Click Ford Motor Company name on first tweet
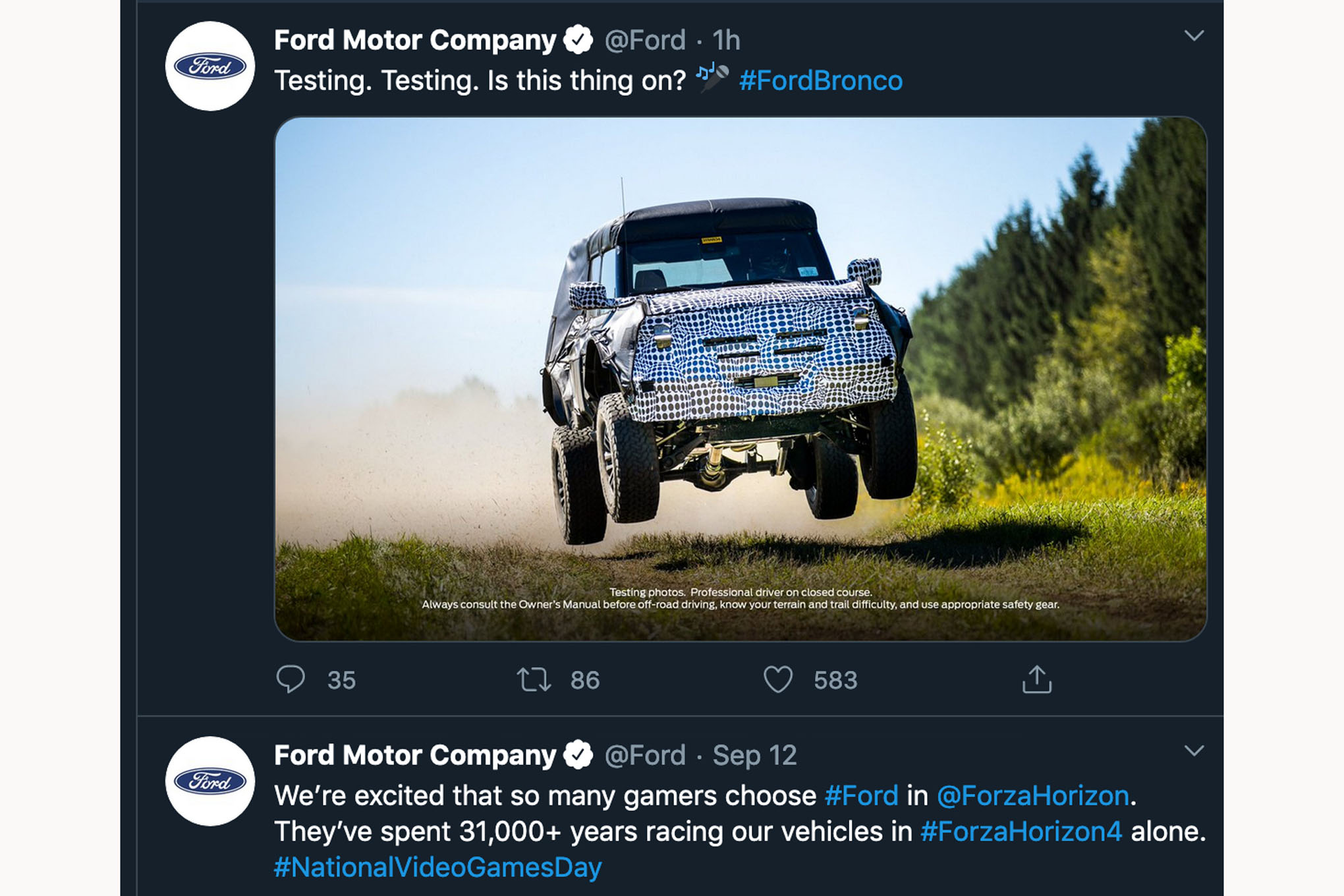The width and height of the screenshot is (1344, 896). pyautogui.click(x=415, y=40)
